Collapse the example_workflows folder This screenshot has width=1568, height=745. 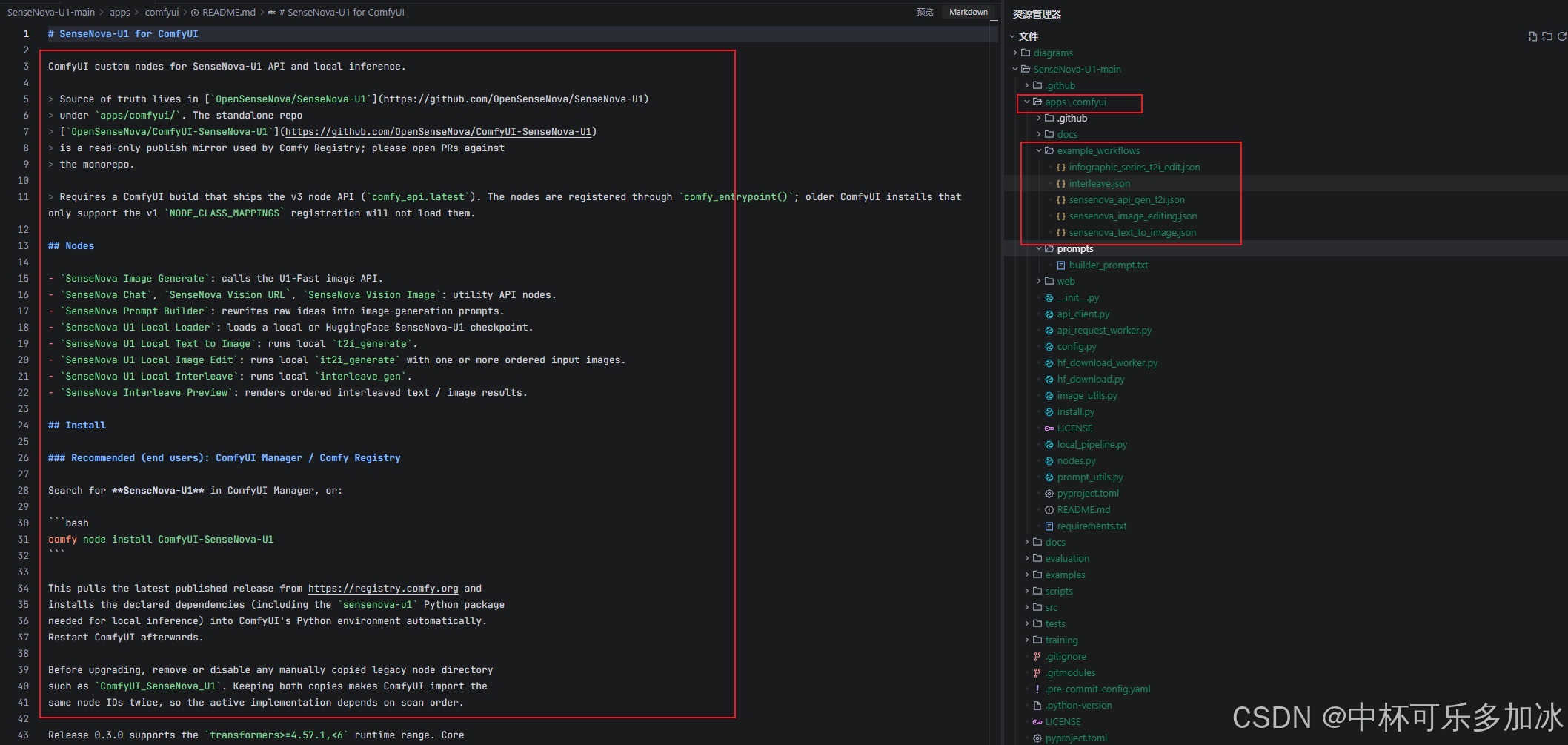[1039, 150]
